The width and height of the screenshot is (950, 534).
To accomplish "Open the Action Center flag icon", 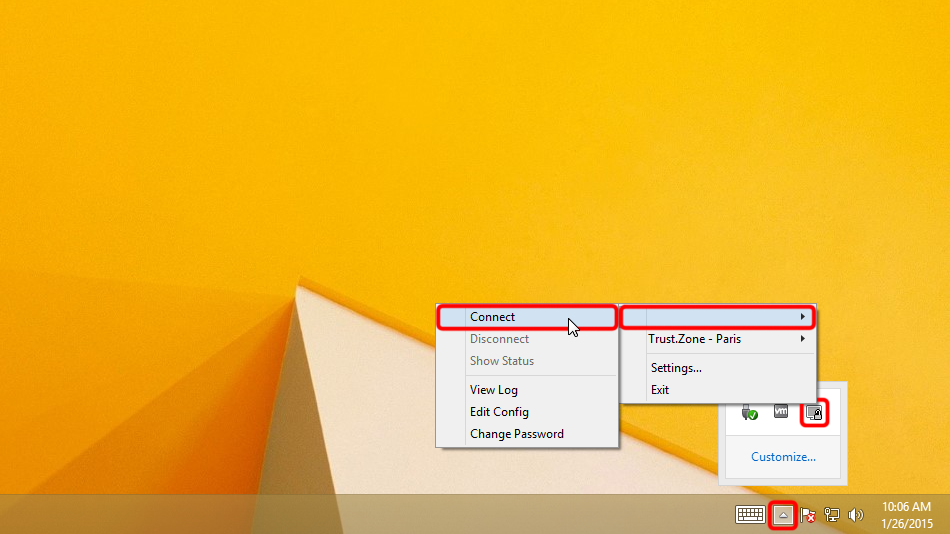I will pos(808,515).
